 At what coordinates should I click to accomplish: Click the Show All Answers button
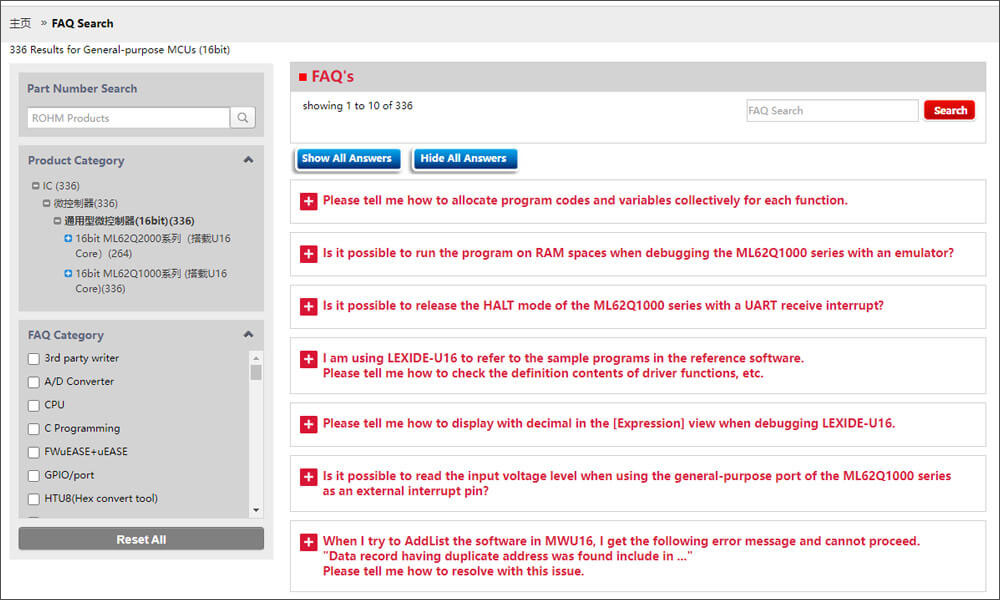[347, 159]
